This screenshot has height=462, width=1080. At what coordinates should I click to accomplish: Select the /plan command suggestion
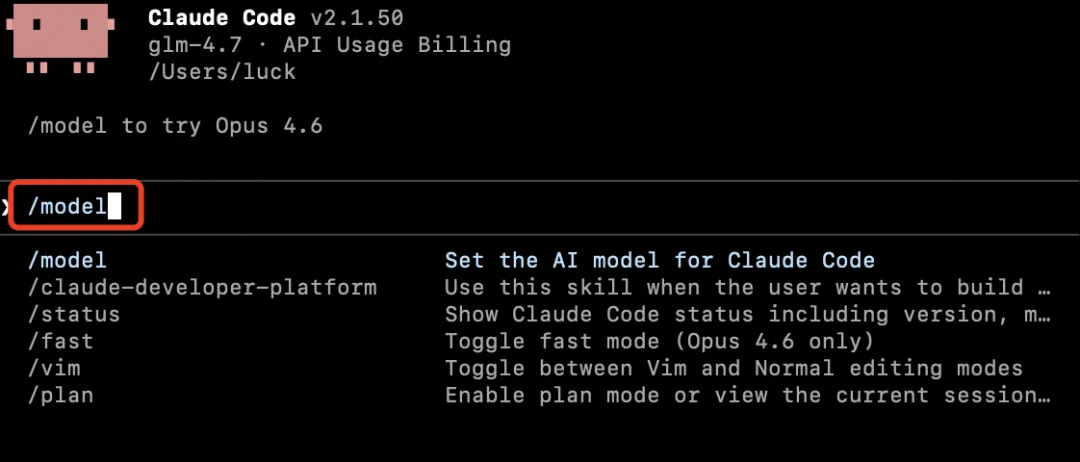[x=61, y=395]
